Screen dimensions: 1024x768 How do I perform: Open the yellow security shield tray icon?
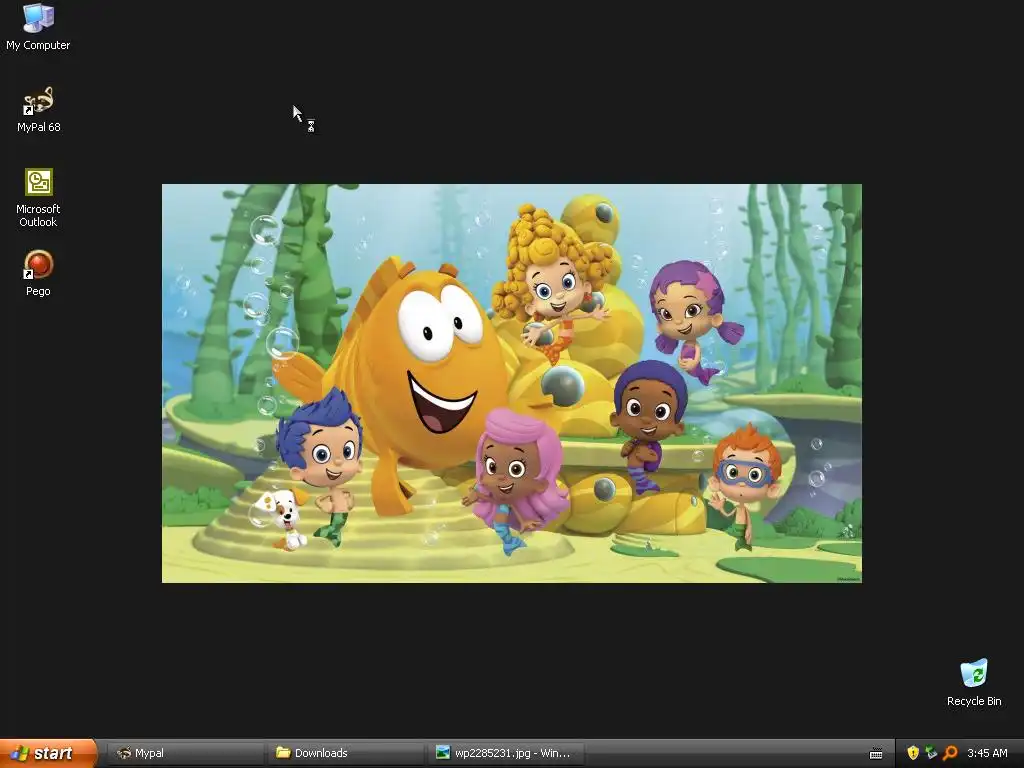click(x=912, y=753)
